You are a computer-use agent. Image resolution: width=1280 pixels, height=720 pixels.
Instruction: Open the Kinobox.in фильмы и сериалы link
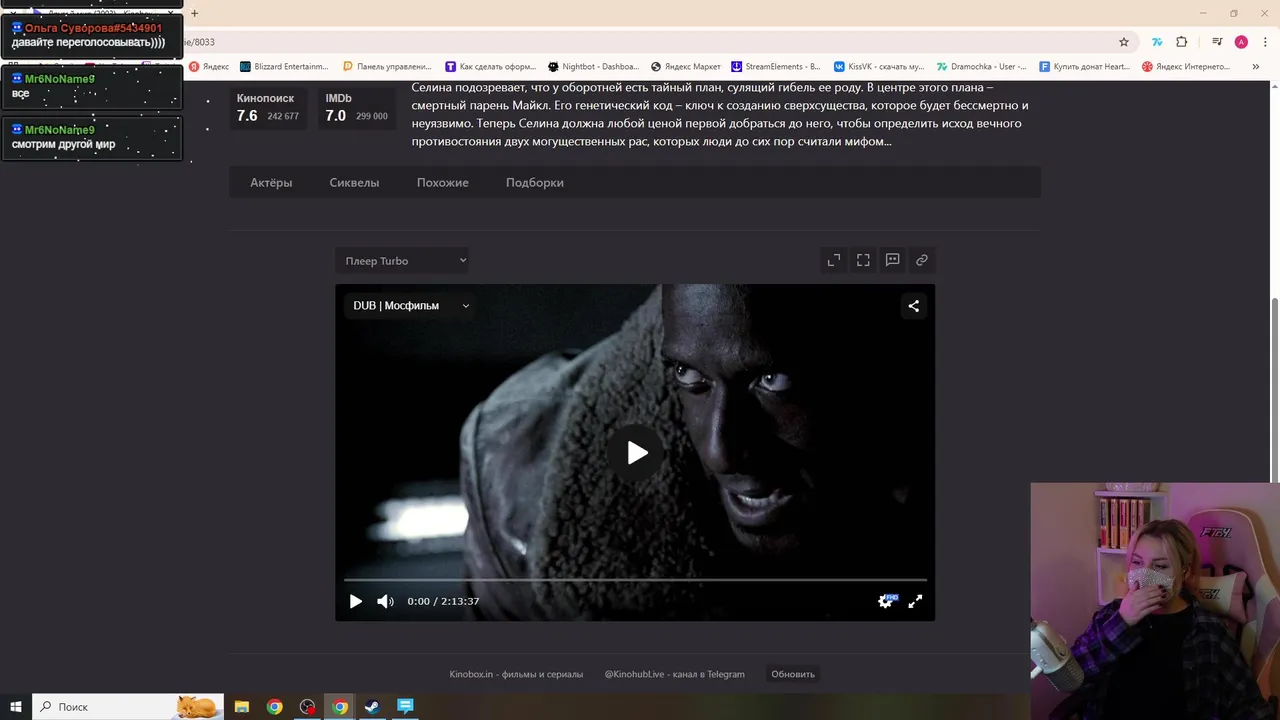[x=516, y=674]
